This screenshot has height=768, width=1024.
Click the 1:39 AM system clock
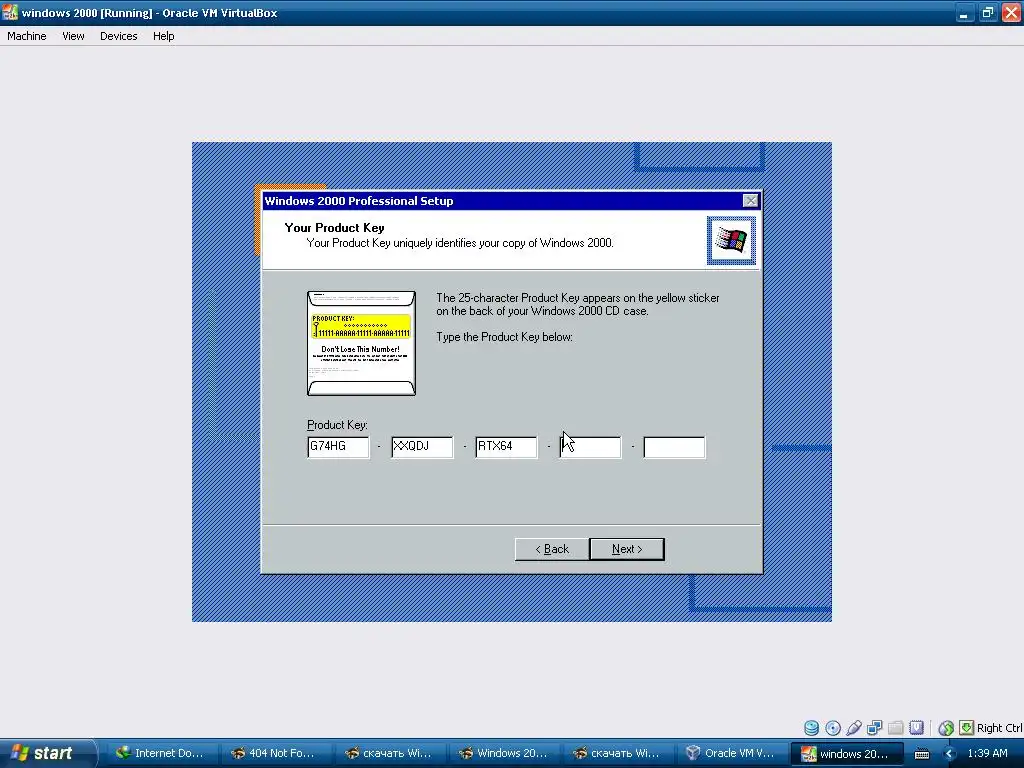(987, 753)
